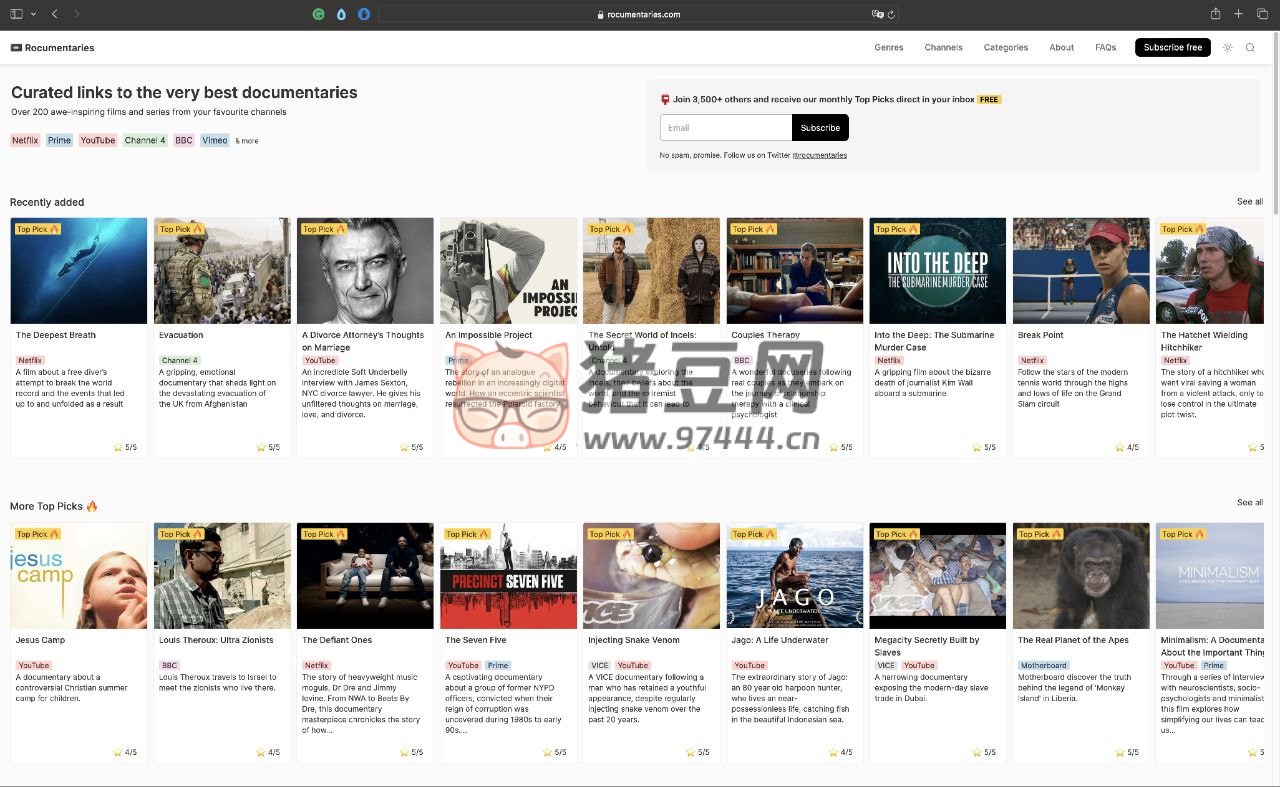The height and width of the screenshot is (787, 1280).
Task: Toggle the Vimeo filter tag
Action: tap(214, 140)
